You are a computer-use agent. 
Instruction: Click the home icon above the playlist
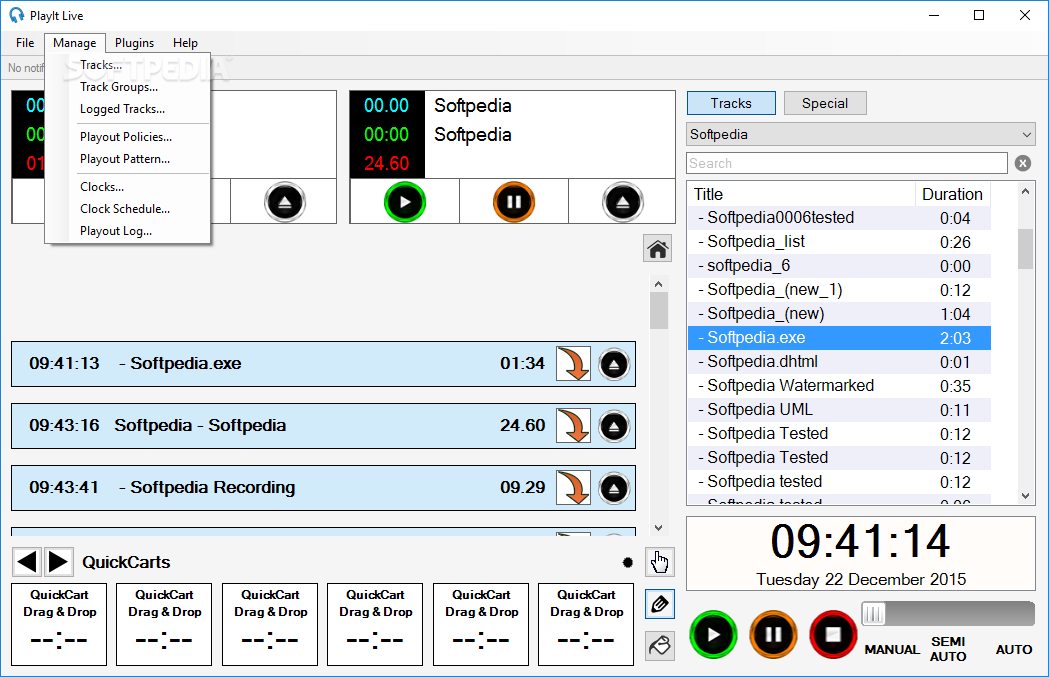coord(658,249)
